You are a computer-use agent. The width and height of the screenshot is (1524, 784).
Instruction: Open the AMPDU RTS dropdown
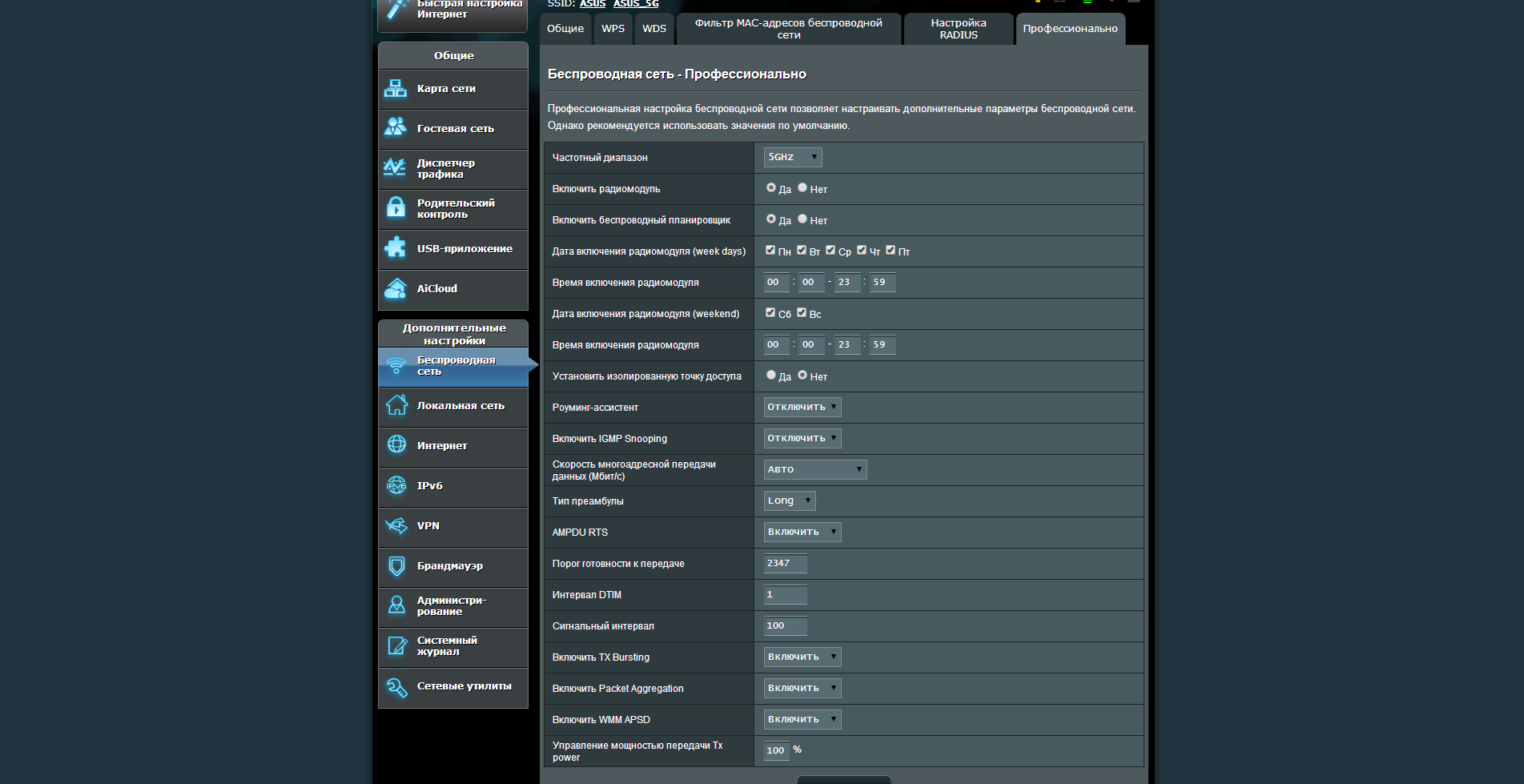[x=802, y=532]
